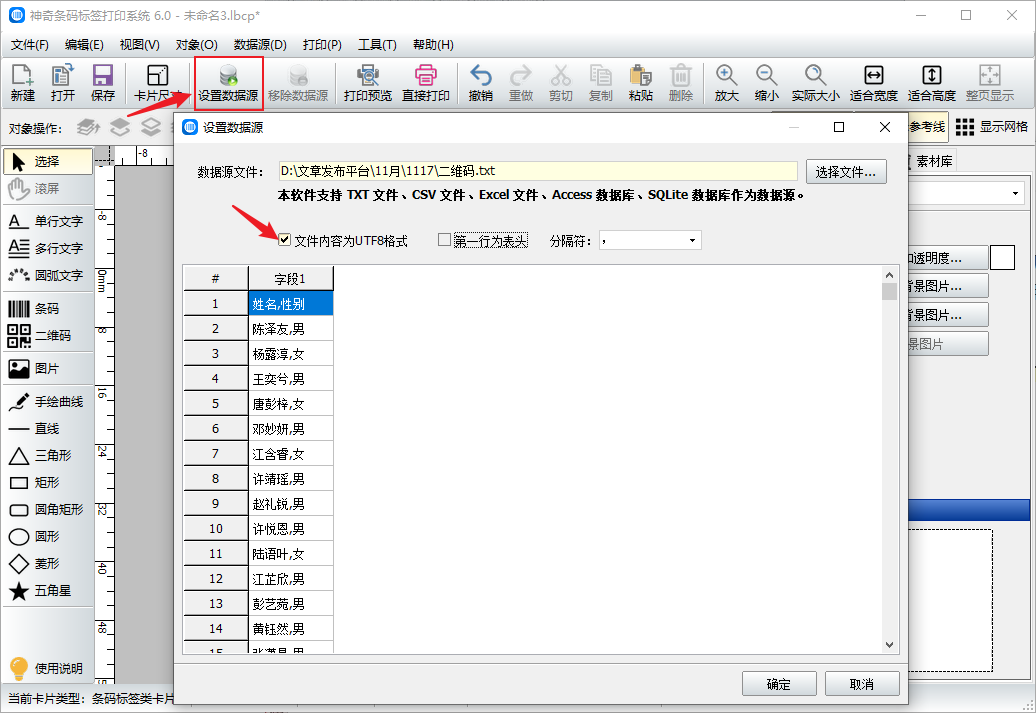Image resolution: width=1036 pixels, height=713 pixels.
Task: Click the white color swatch in right panel
Action: point(1002,258)
